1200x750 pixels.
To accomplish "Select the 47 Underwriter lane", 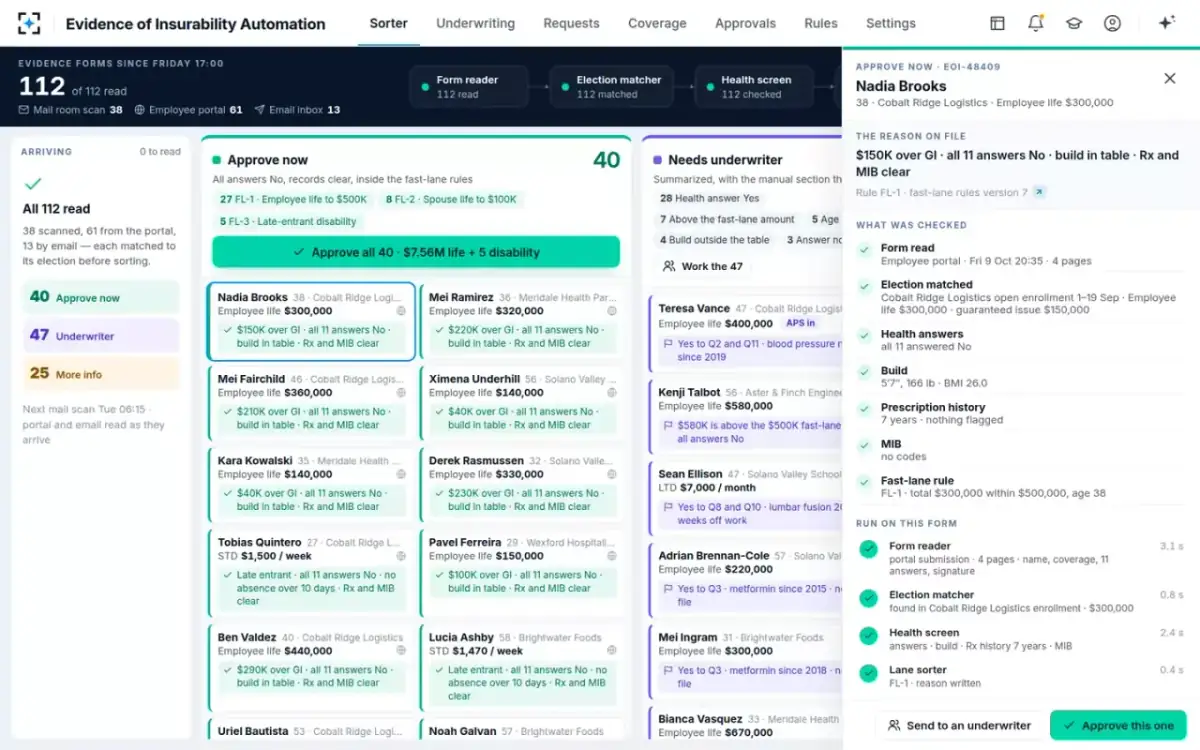I will pos(100,335).
